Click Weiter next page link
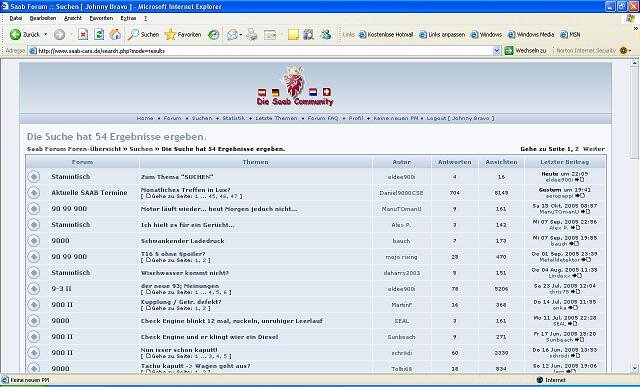The width and height of the screenshot is (640, 387). [x=594, y=149]
